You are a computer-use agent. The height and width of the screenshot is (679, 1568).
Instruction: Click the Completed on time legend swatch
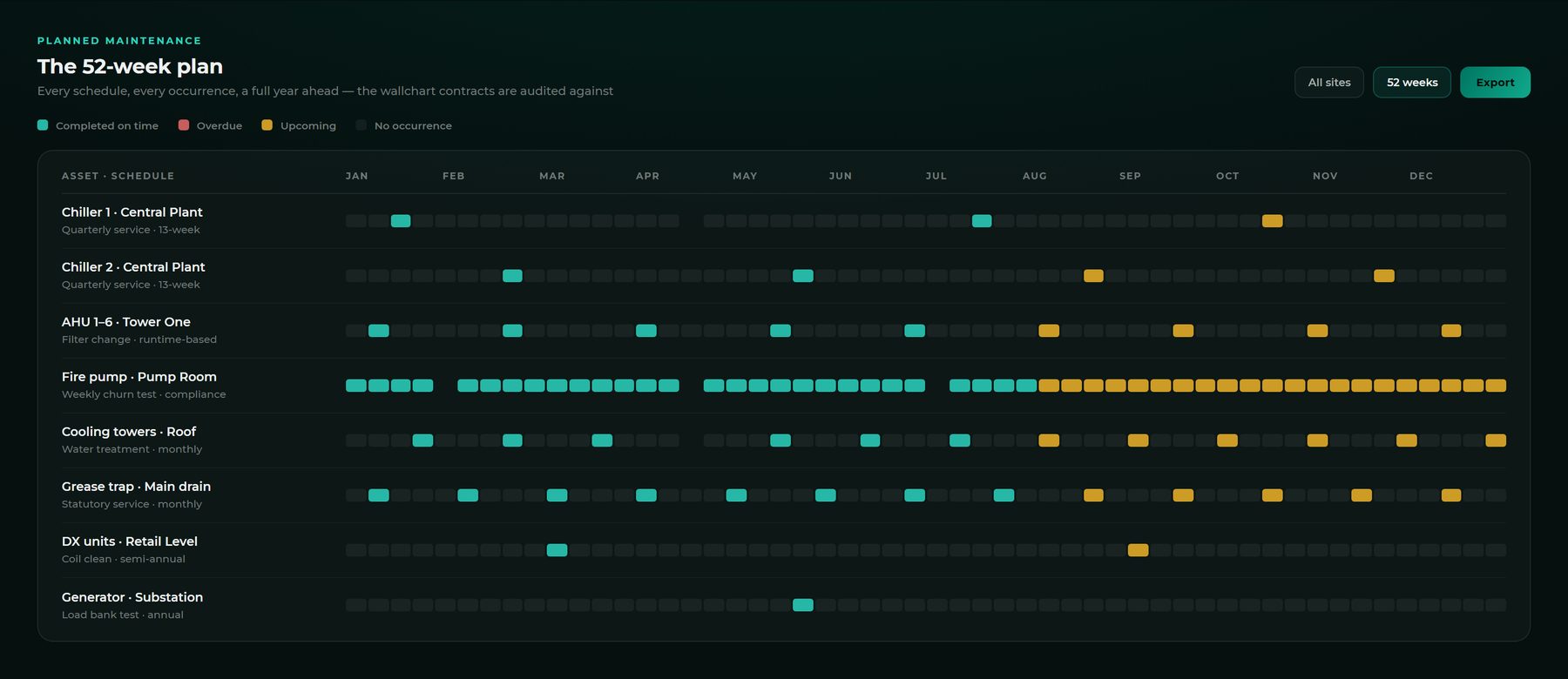[43, 125]
